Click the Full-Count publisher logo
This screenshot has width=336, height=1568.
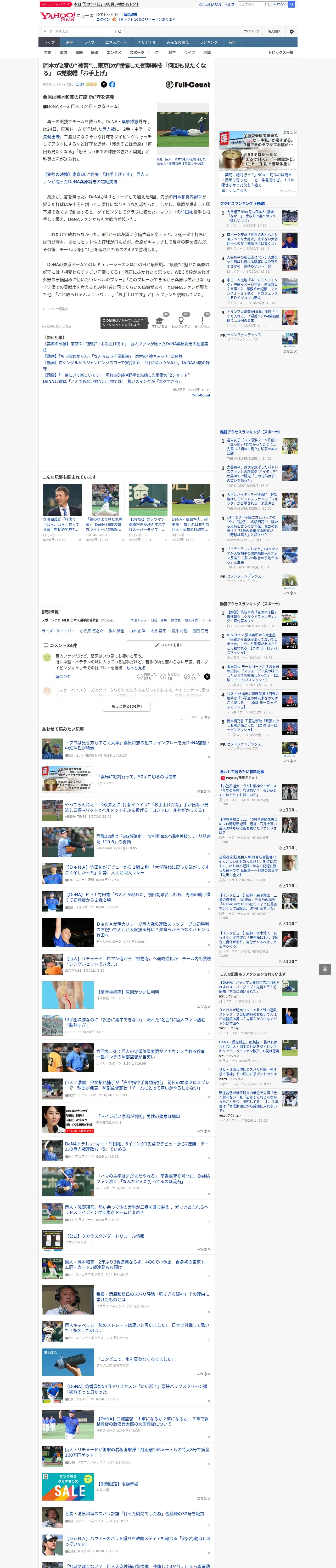click(x=188, y=85)
